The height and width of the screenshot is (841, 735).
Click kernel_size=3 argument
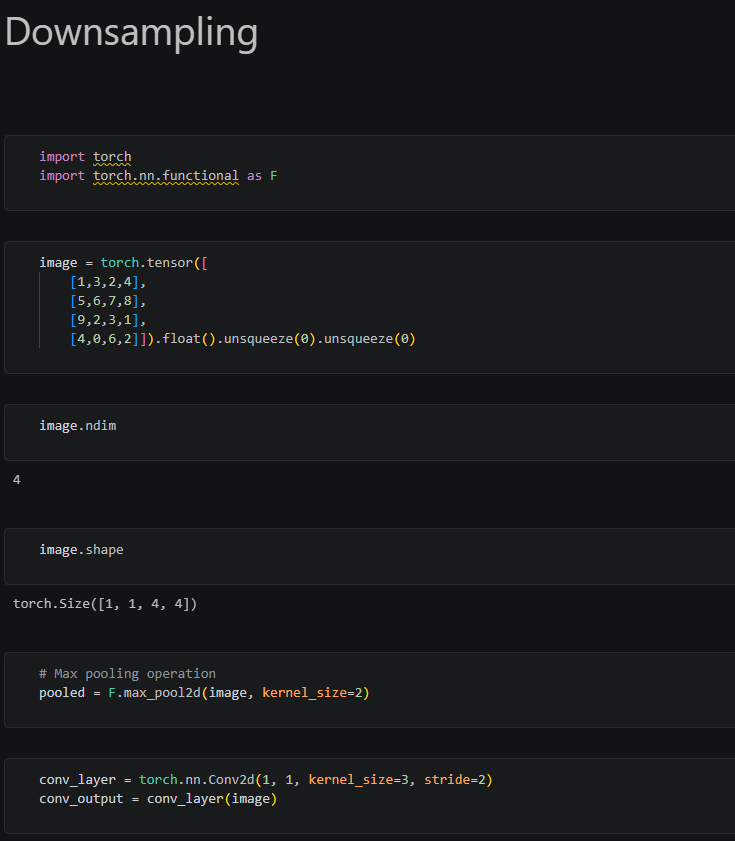358,780
